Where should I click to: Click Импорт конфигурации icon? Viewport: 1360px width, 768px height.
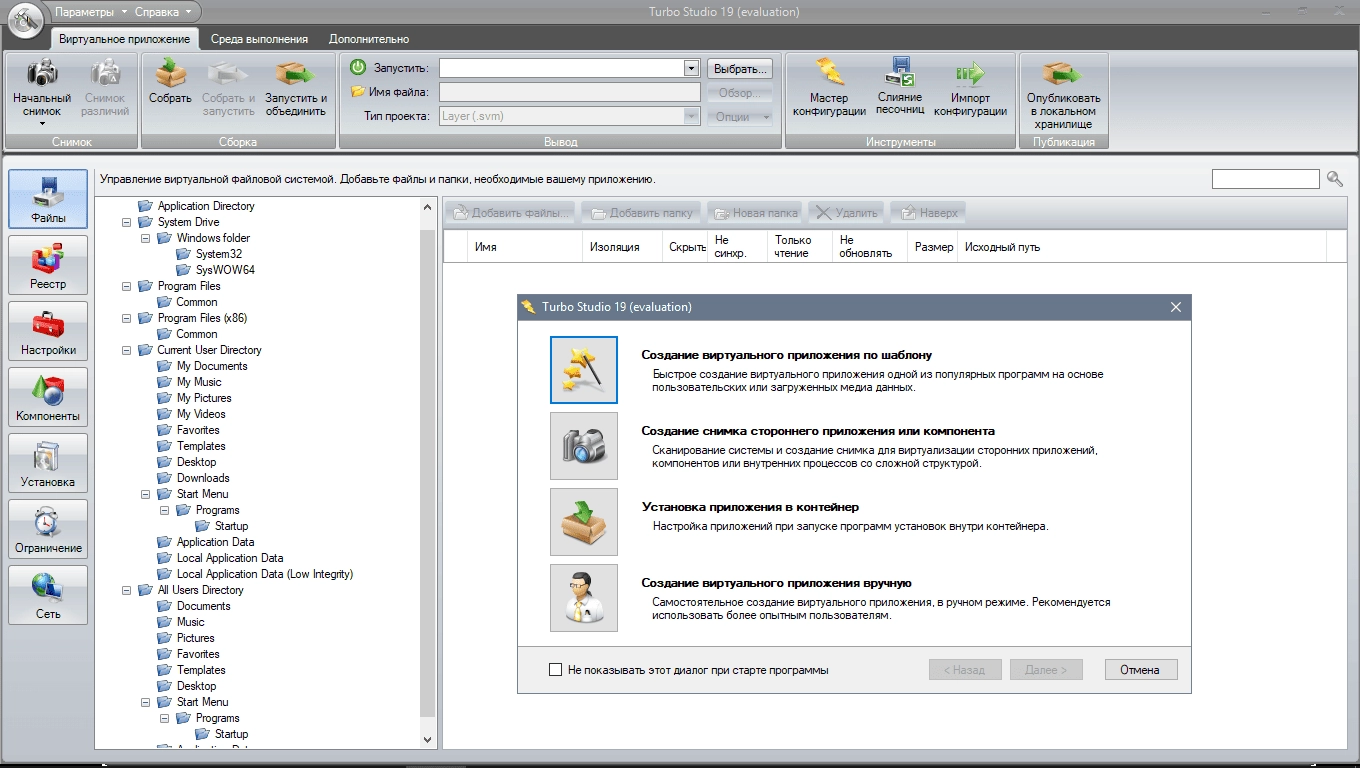click(x=970, y=73)
